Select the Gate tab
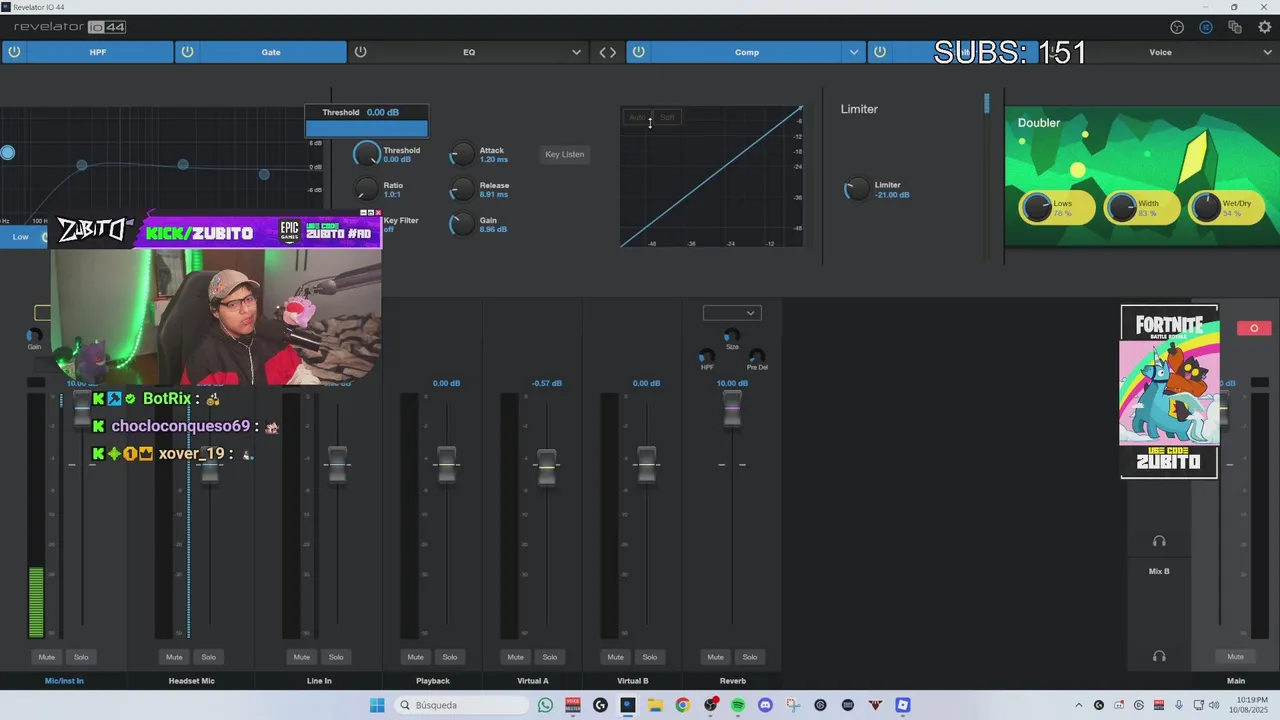 tap(271, 52)
